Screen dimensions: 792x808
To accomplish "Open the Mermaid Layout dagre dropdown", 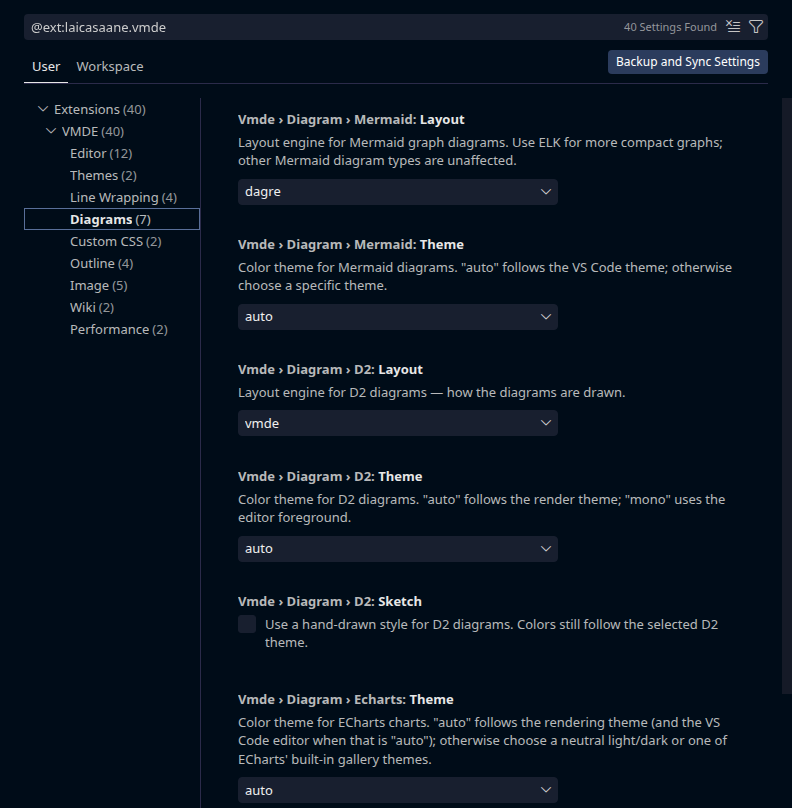I will pos(398,192).
